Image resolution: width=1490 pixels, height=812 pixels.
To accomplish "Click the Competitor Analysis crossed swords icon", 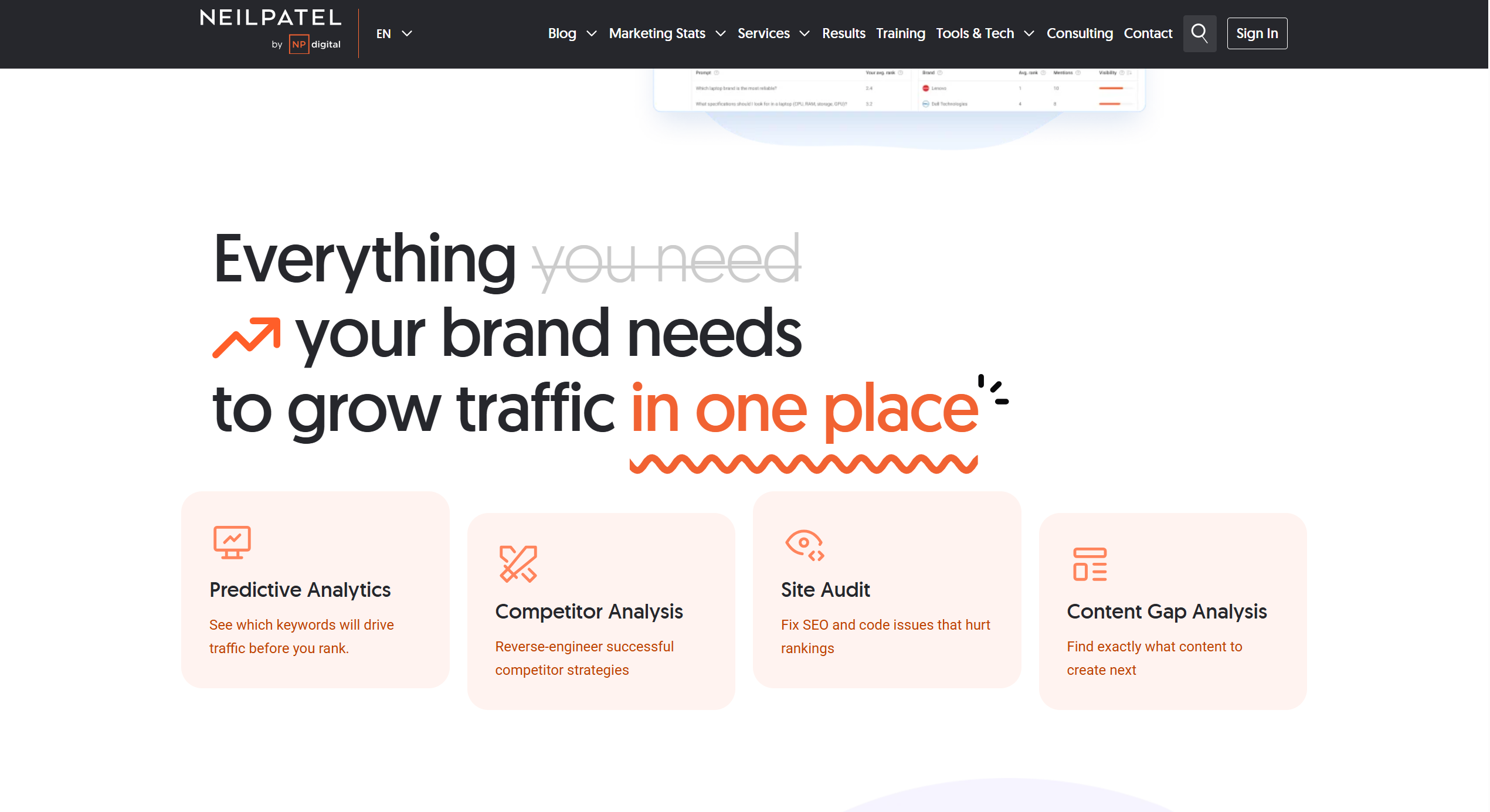I will point(518,564).
